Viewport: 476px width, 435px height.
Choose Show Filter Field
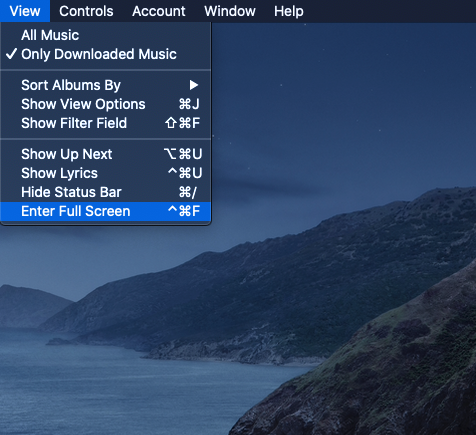tap(106, 123)
